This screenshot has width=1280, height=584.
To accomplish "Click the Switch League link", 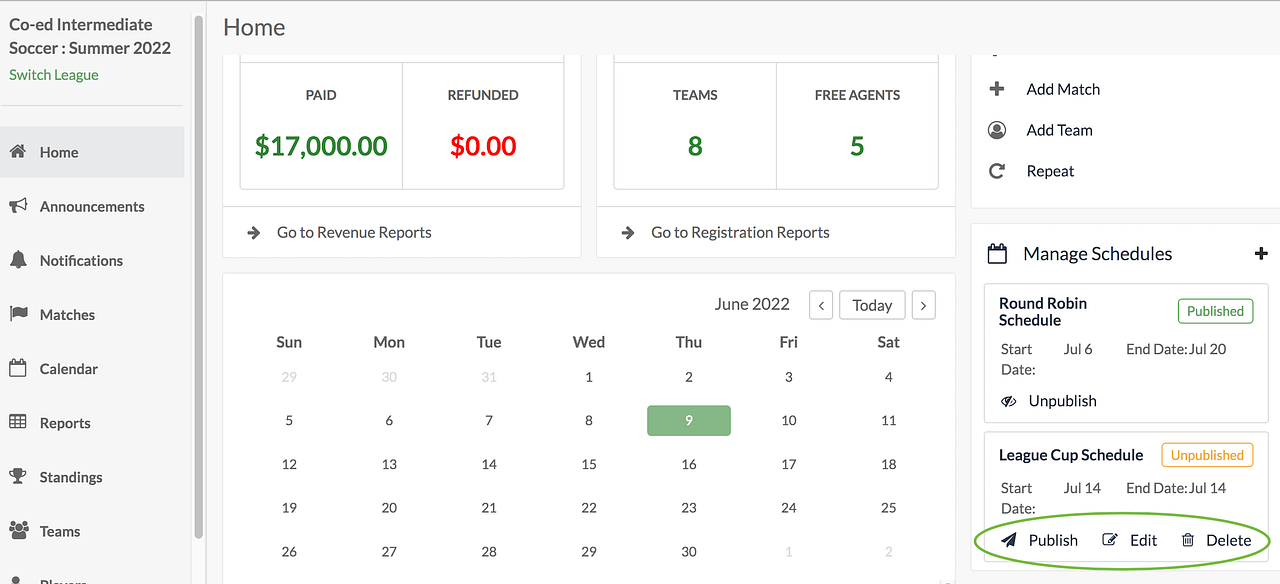I will click(54, 75).
